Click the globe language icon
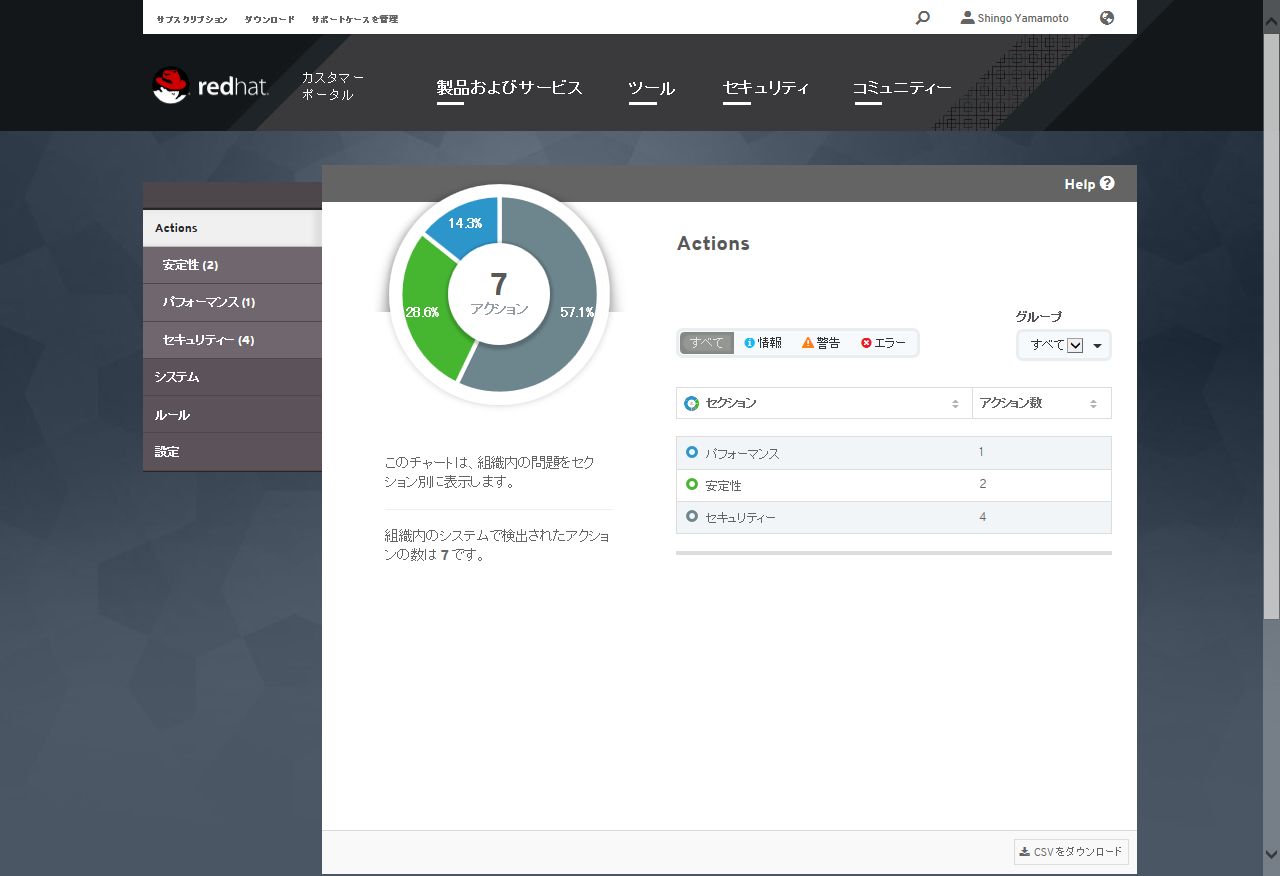This screenshot has width=1280, height=876. pos(1107,18)
